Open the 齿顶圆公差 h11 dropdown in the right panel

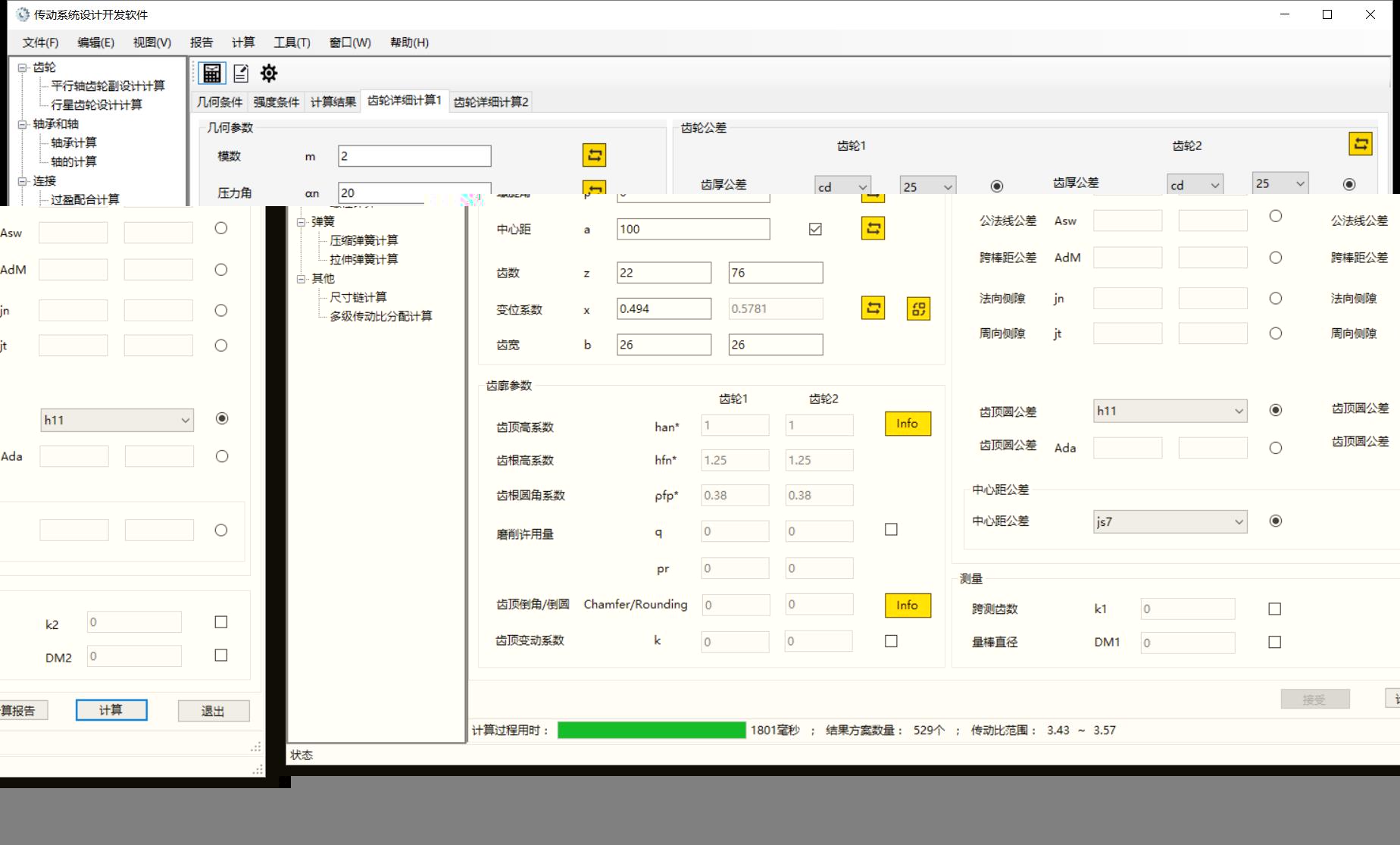[1170, 411]
